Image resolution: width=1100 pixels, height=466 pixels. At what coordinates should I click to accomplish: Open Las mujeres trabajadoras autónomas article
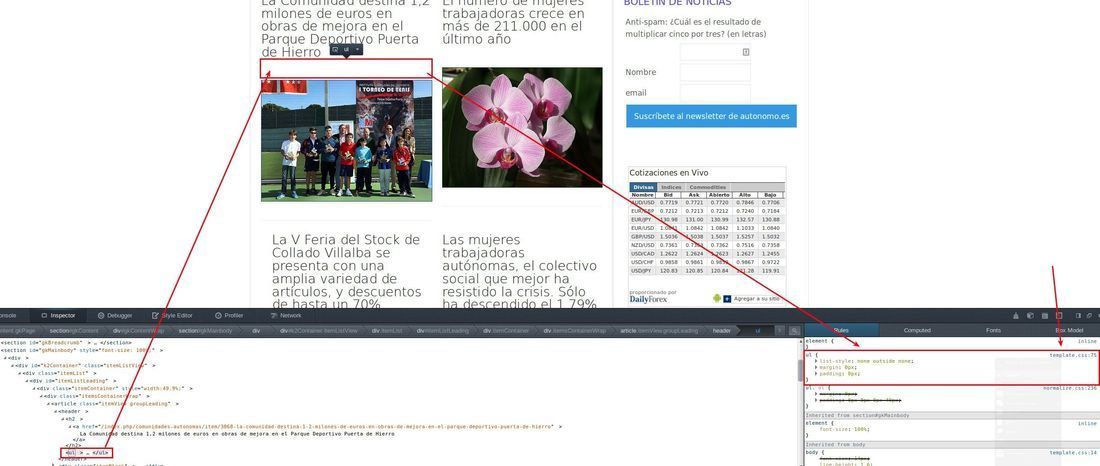point(520,272)
